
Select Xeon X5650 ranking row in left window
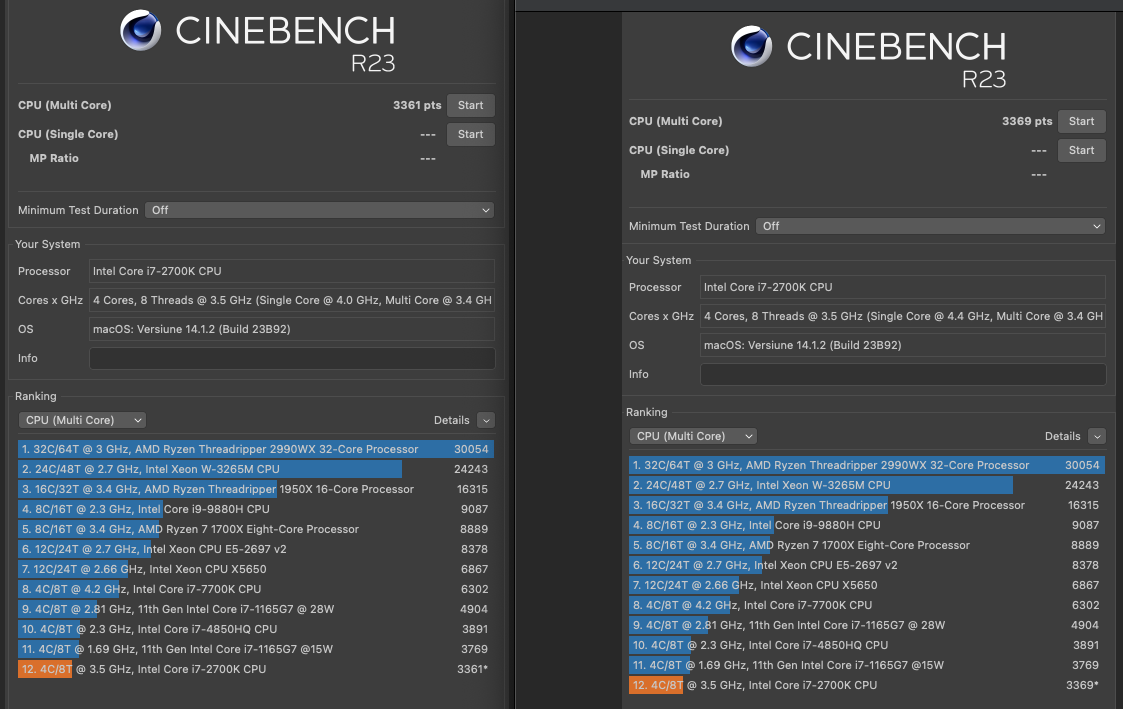coord(256,569)
